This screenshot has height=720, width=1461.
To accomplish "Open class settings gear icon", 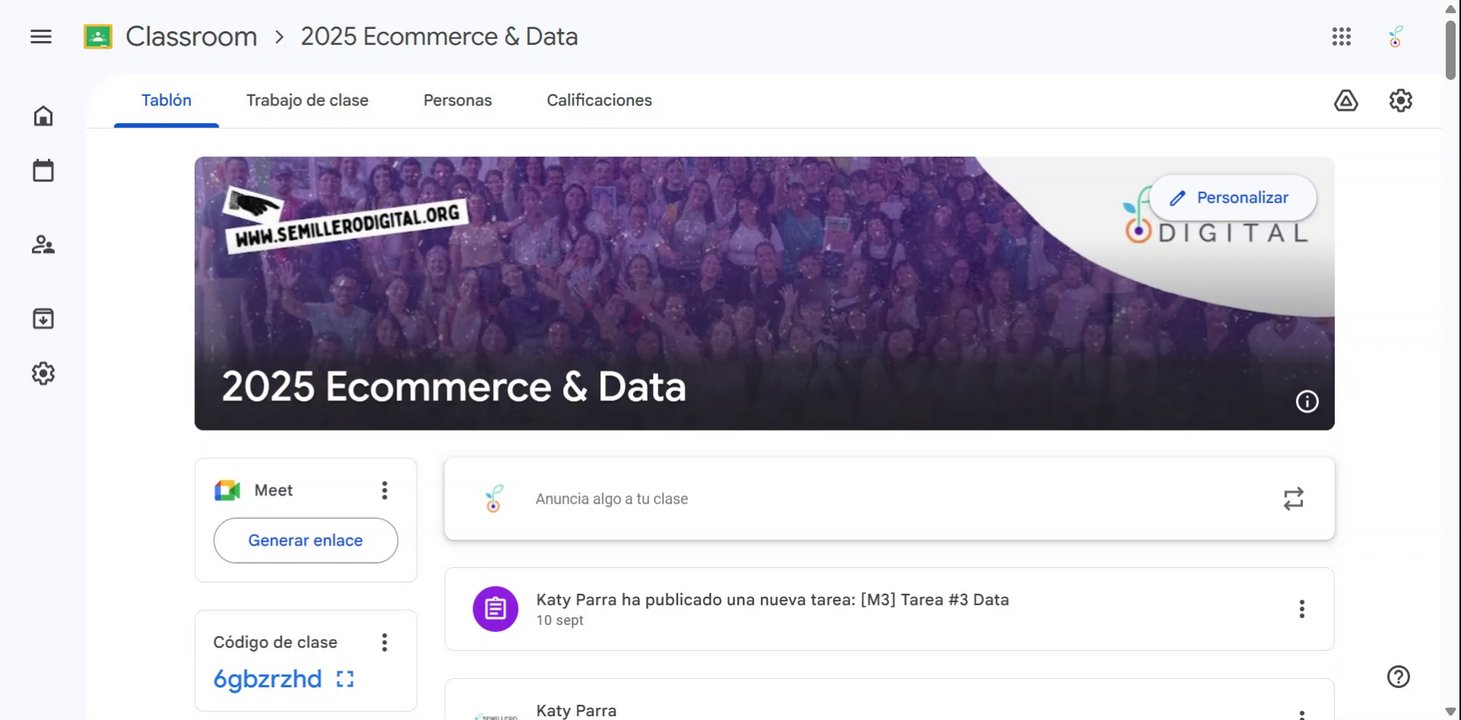I will pos(1401,101).
